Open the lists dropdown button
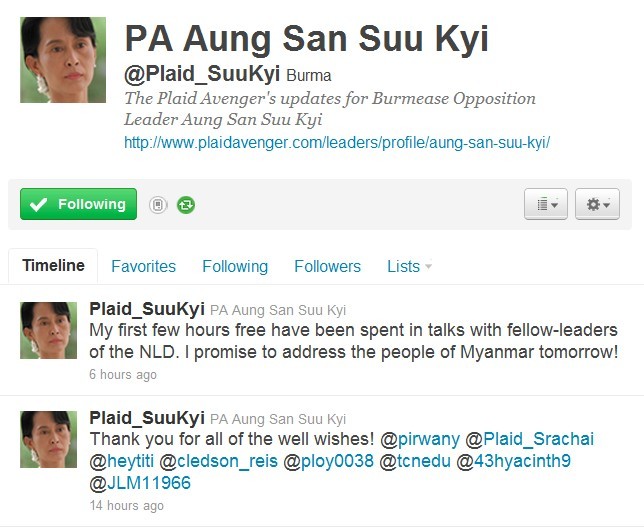Screen dimensions: 644x527 pos(546,204)
